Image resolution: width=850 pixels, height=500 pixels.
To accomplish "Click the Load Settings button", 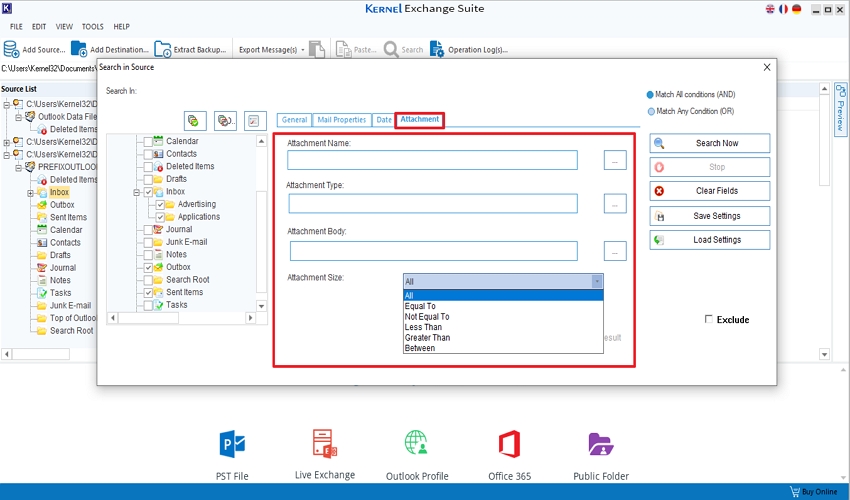I will pos(710,240).
